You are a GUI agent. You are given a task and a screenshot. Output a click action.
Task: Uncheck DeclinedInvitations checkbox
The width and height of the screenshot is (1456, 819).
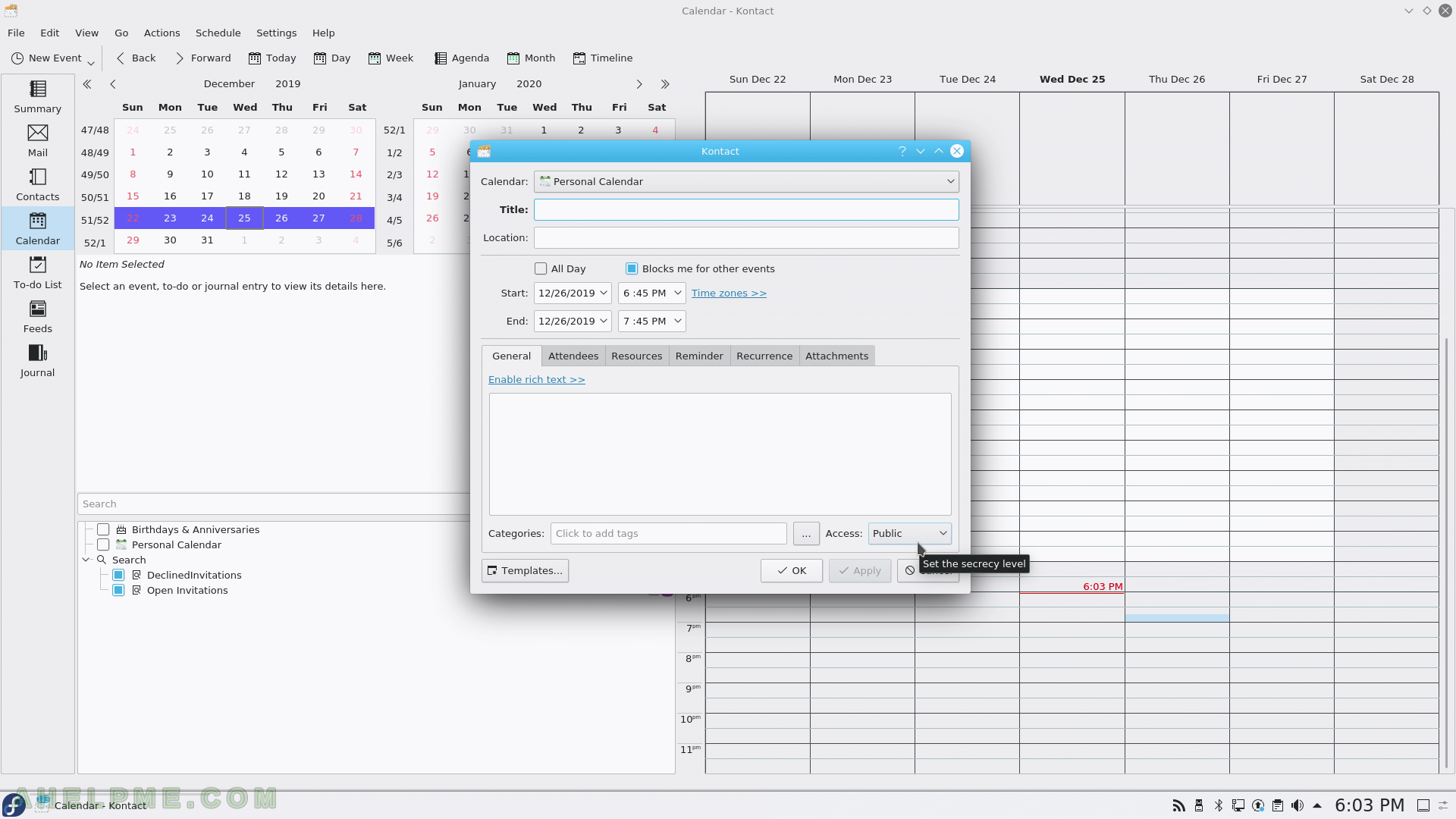[118, 575]
